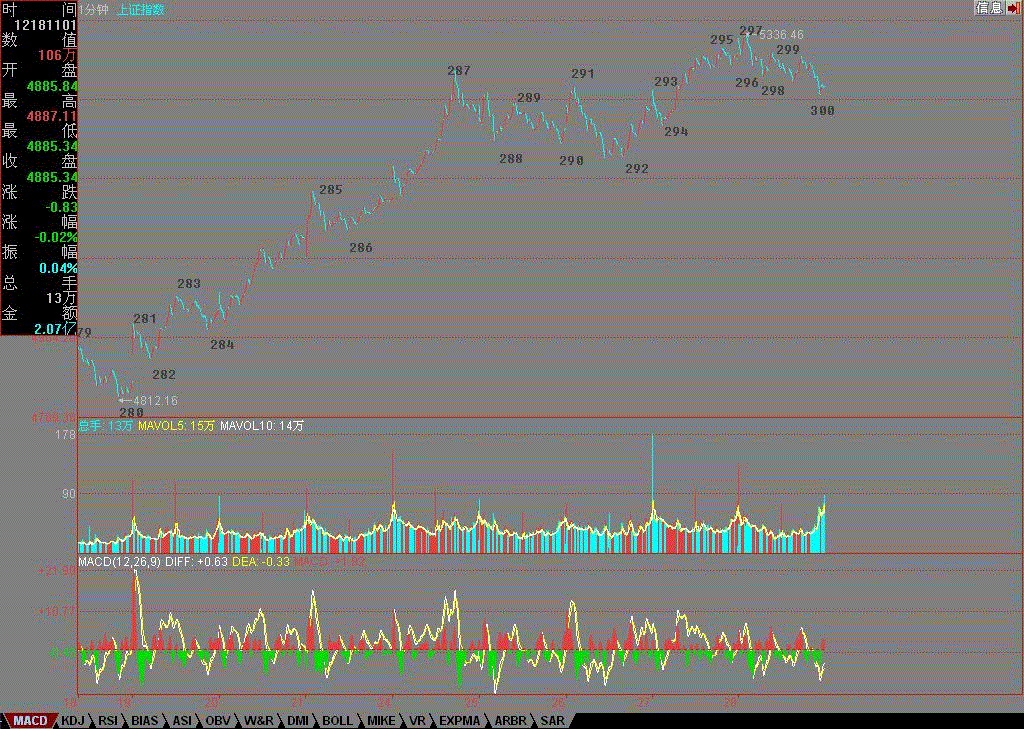This screenshot has width=1024, height=729.
Task: Open the VR indicator tab
Action: (x=418, y=720)
